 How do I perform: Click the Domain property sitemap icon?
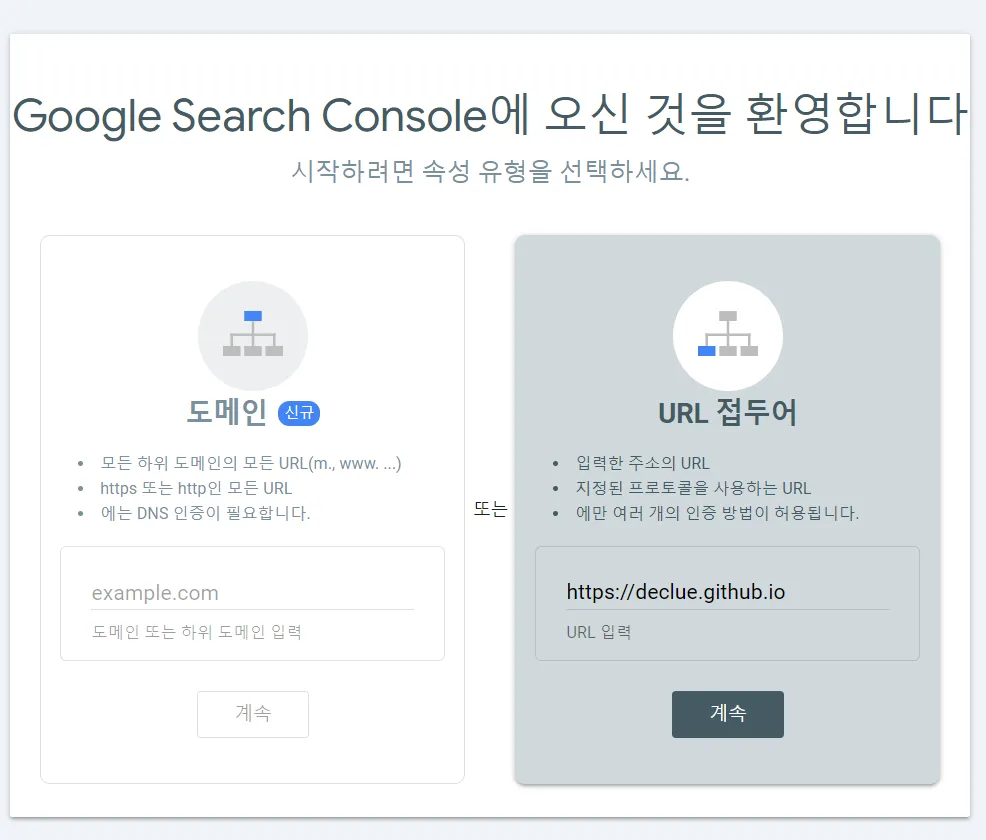tap(253, 335)
